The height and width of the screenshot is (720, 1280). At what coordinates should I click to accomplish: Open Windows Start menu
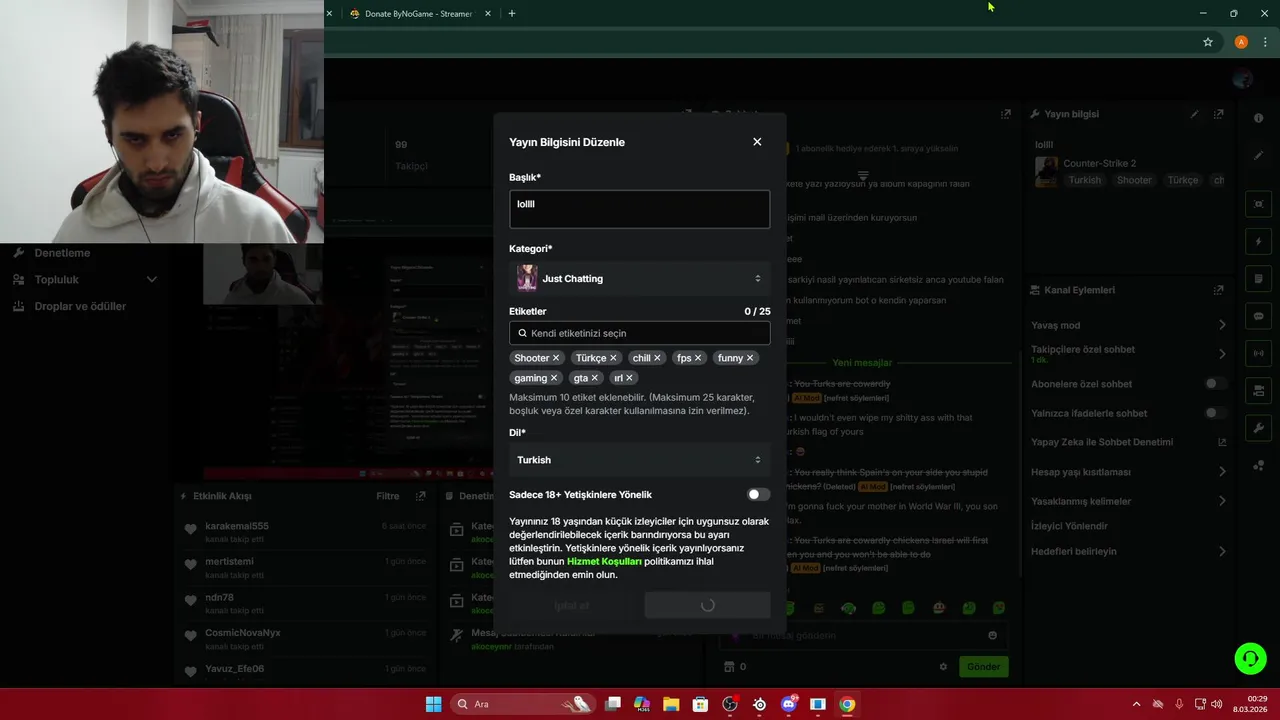click(433, 704)
